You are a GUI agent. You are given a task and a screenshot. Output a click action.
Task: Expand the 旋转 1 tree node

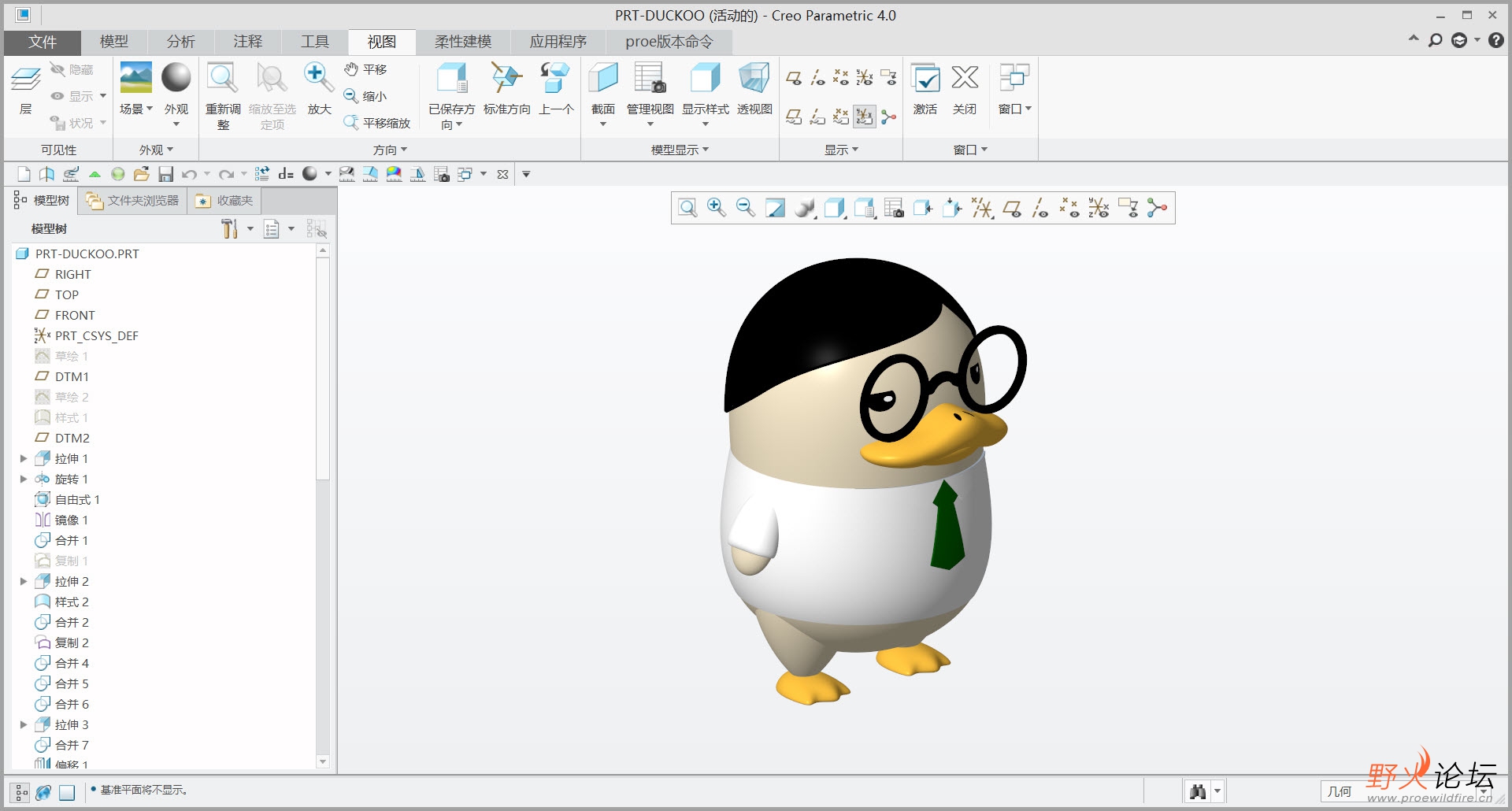pos(24,479)
